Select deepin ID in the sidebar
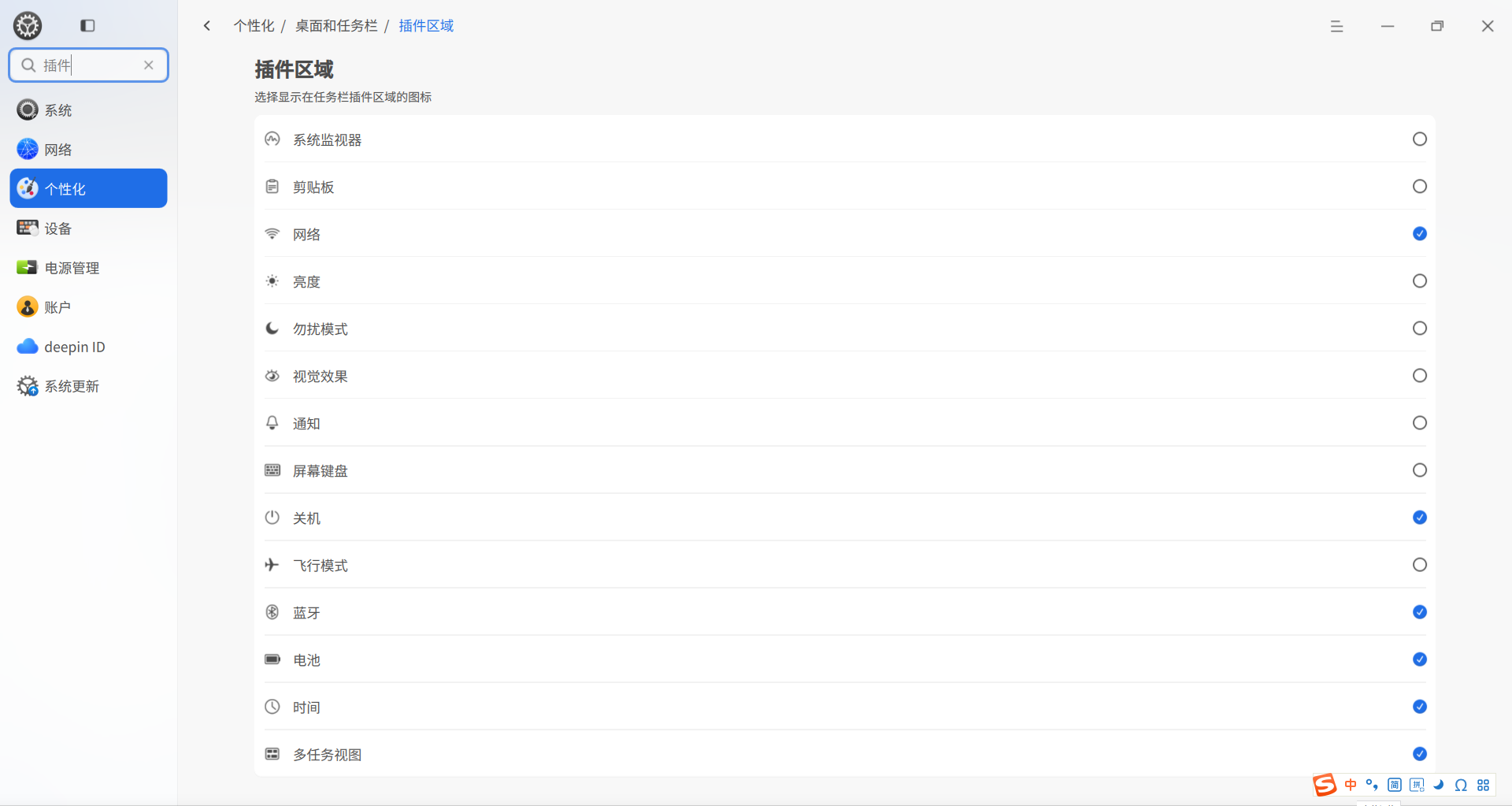1512x806 pixels. point(88,346)
